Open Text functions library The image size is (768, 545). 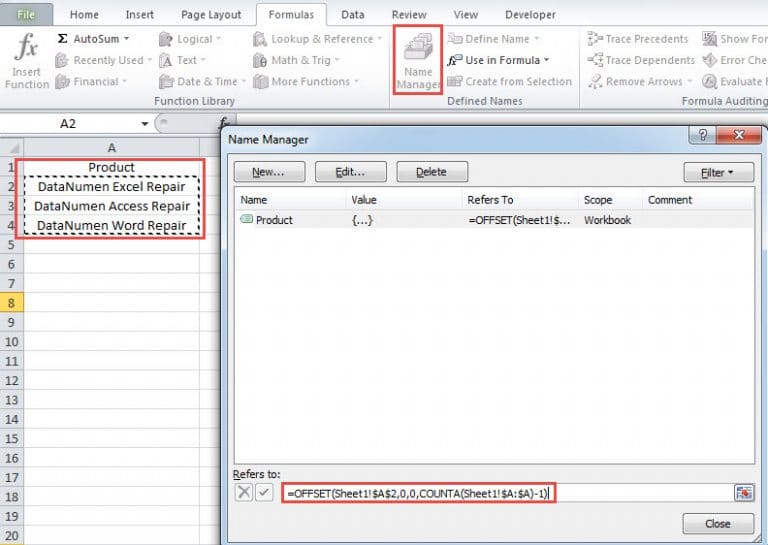(182, 60)
